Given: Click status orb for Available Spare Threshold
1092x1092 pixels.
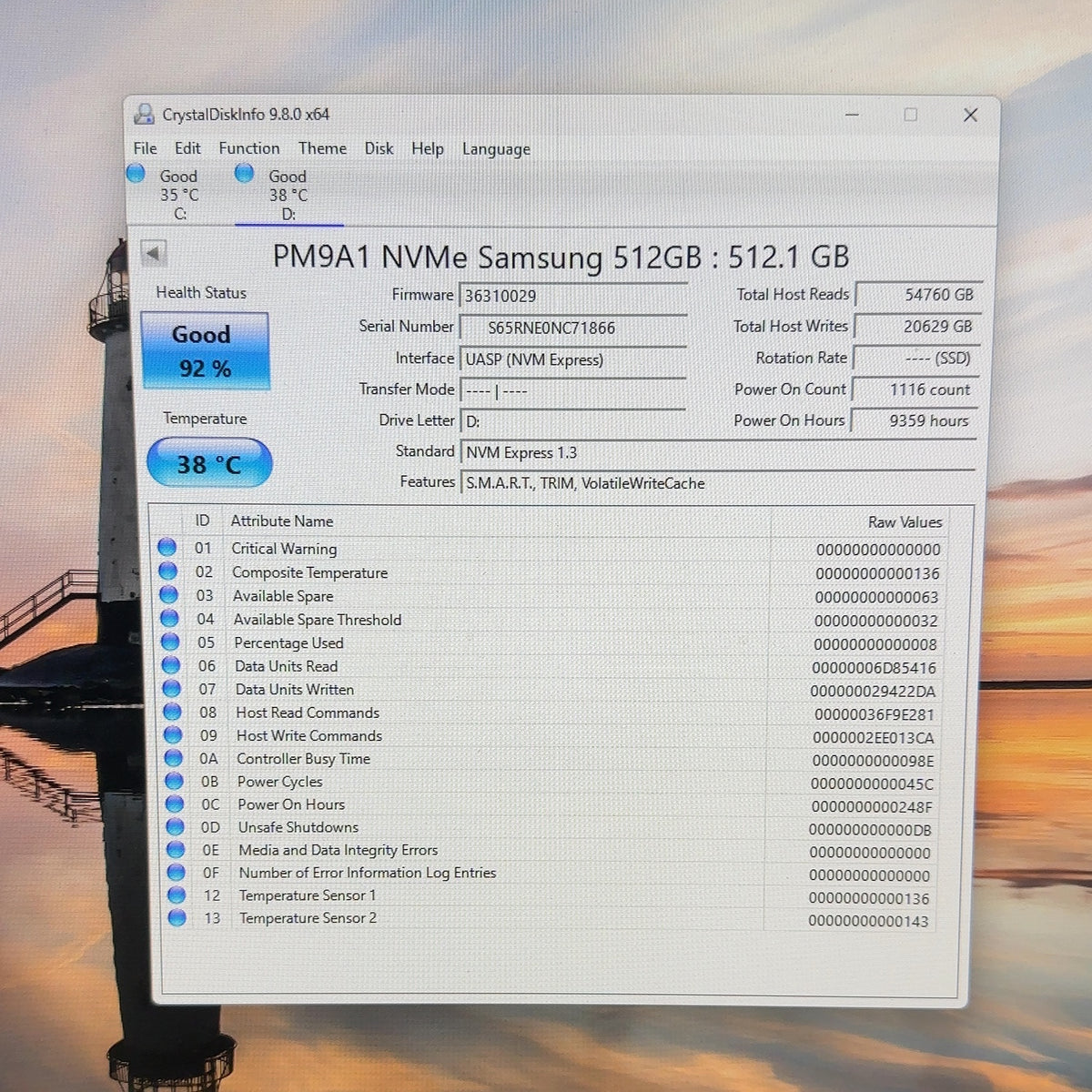Looking at the screenshot, I should point(169,618).
